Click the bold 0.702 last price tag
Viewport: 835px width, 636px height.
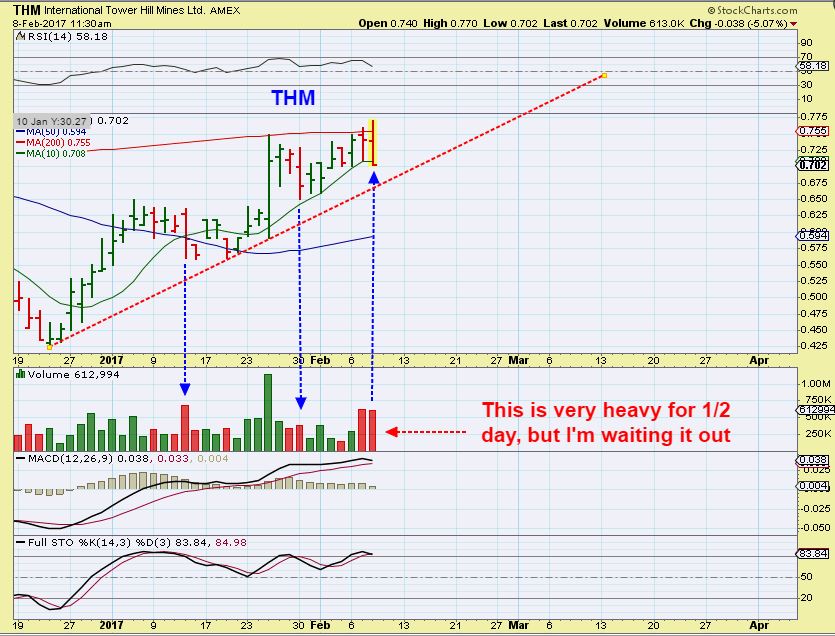coord(813,165)
